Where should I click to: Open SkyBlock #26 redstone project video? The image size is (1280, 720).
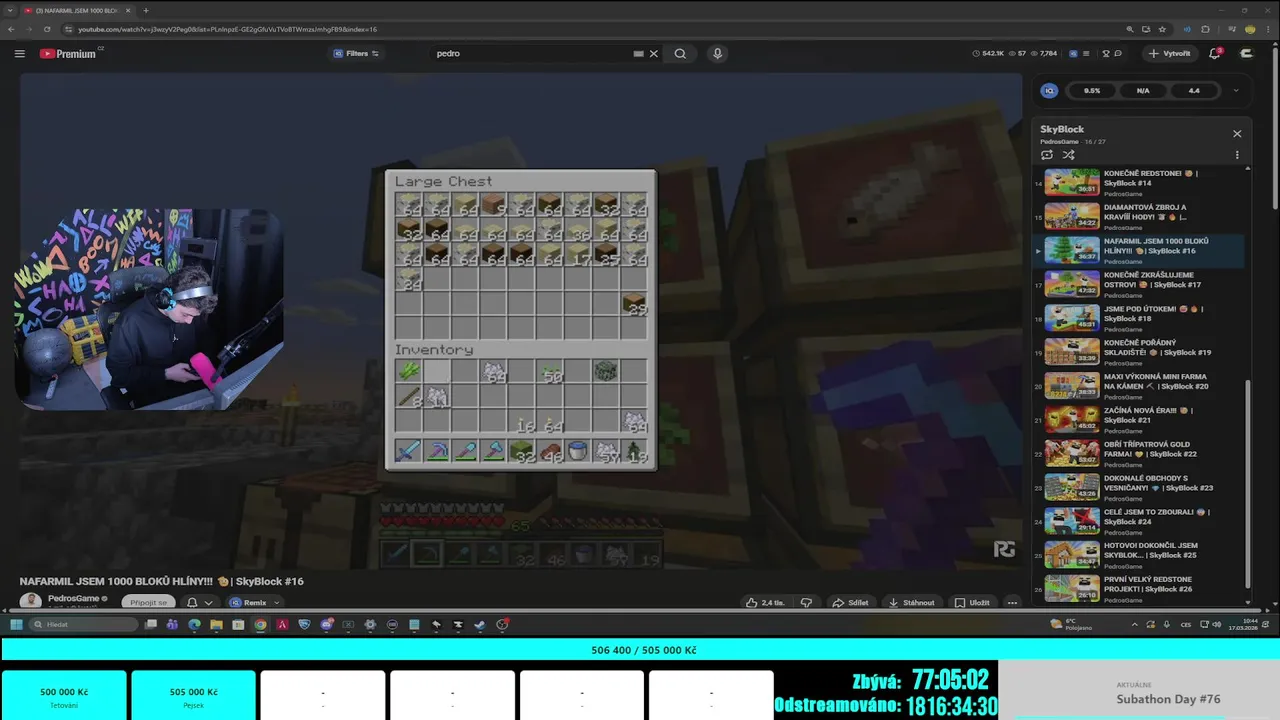[x=1140, y=588]
